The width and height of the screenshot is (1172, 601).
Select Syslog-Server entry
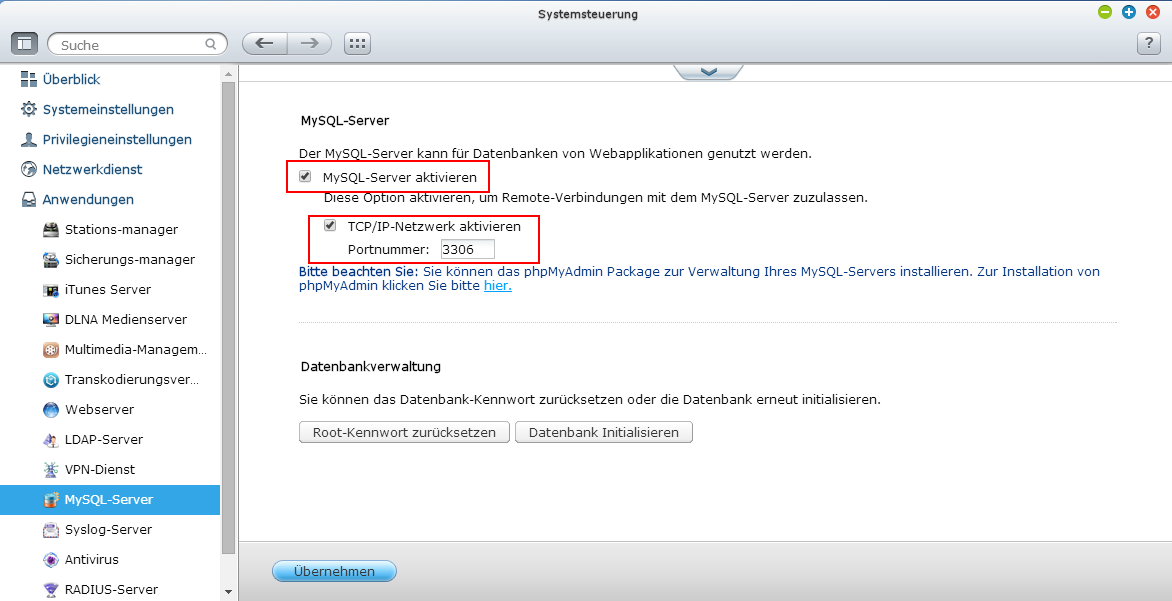(x=108, y=529)
